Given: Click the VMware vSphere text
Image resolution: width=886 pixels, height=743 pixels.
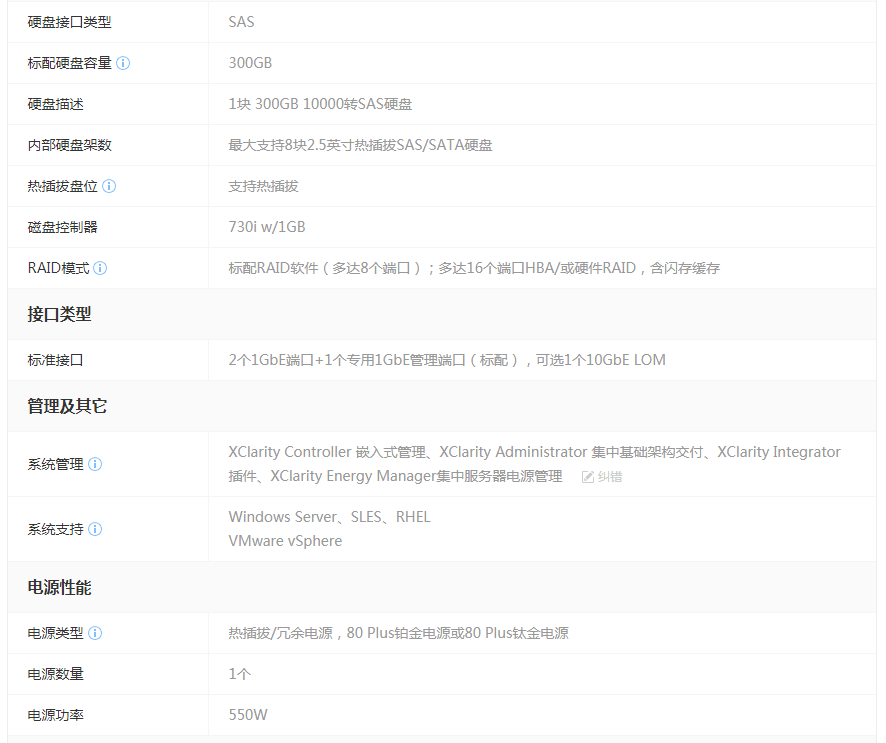Looking at the screenshot, I should pyautogui.click(x=285, y=541).
